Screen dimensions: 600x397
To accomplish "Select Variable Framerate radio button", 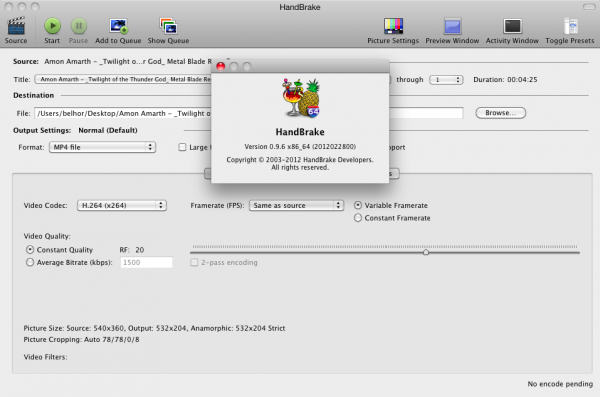I will coord(357,205).
